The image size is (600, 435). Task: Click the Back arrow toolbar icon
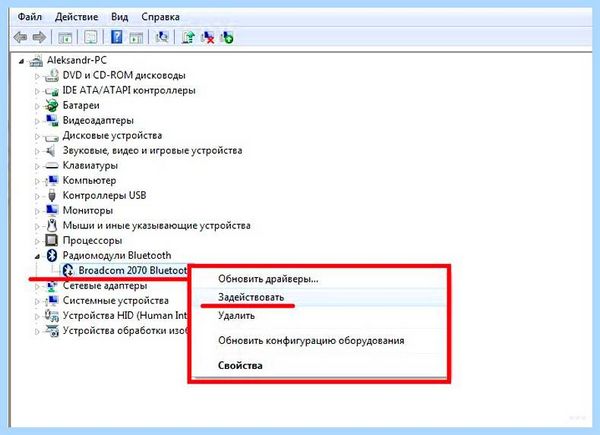(x=20, y=37)
